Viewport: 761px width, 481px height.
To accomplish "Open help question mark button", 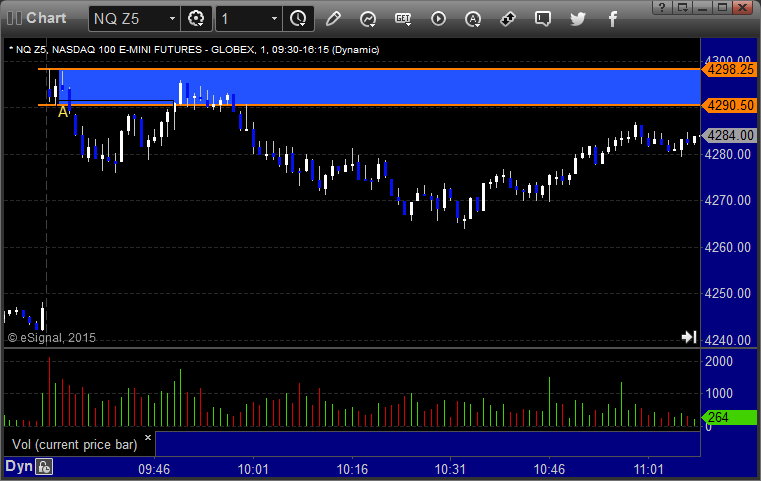I will [x=662, y=7].
